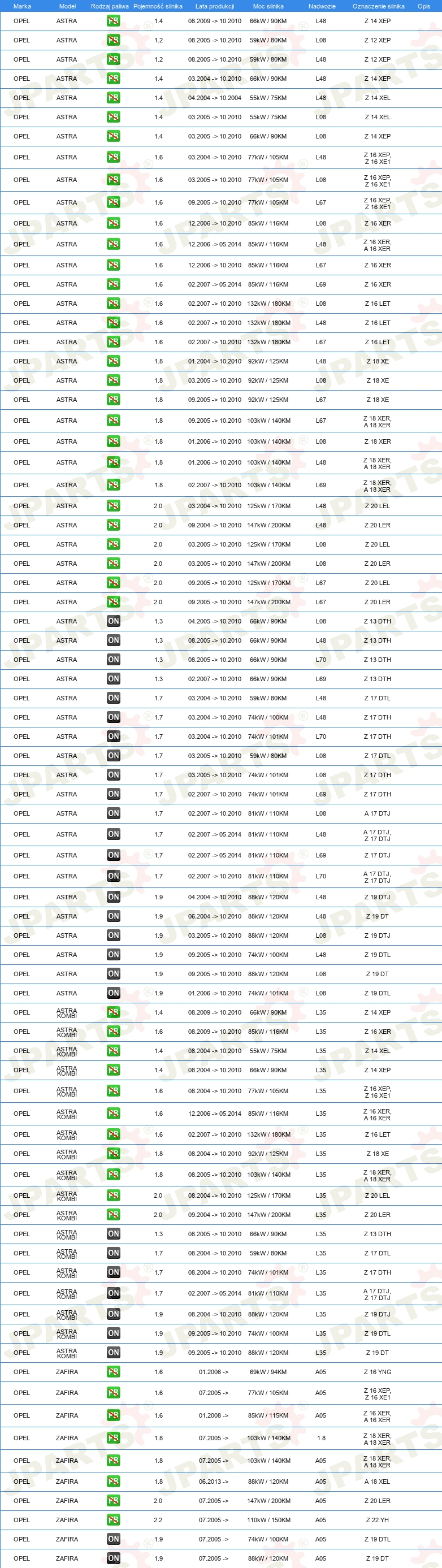442x1568 pixels.
Task: Click the date range 06.2004 -> 10.2010
Action: click(214, 916)
